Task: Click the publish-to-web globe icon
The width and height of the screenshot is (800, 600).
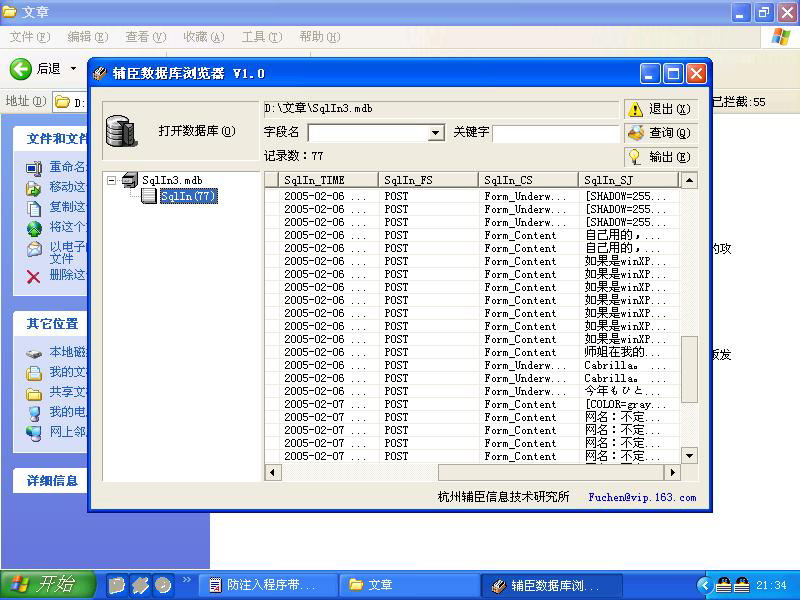Action: coord(34,228)
